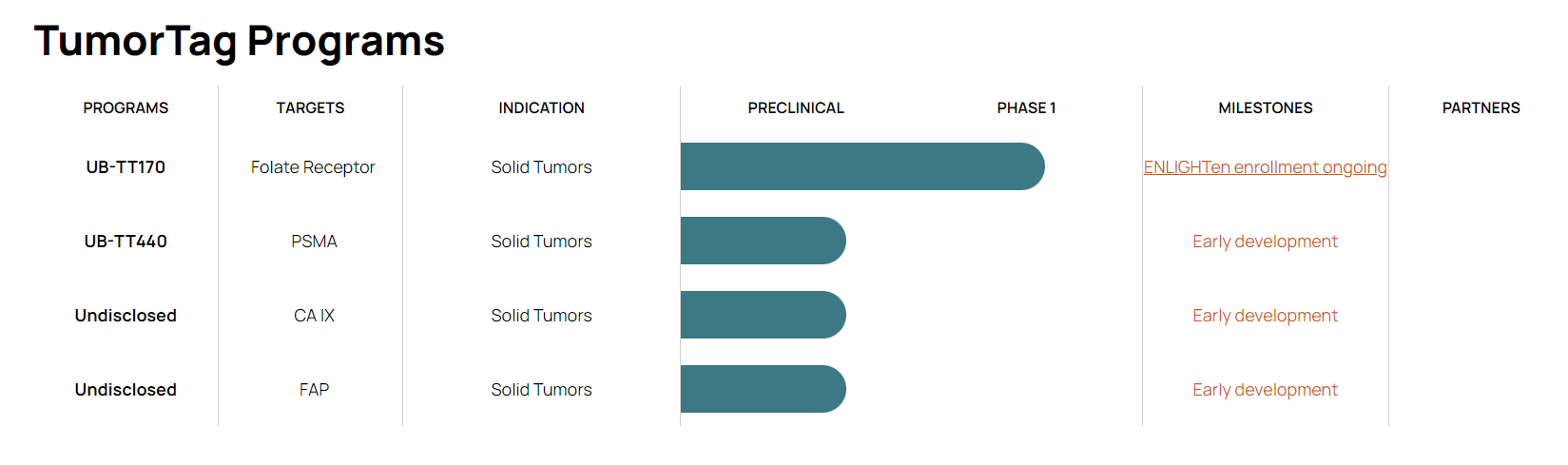
Task: Click the INDICATION column header
Action: [541, 108]
